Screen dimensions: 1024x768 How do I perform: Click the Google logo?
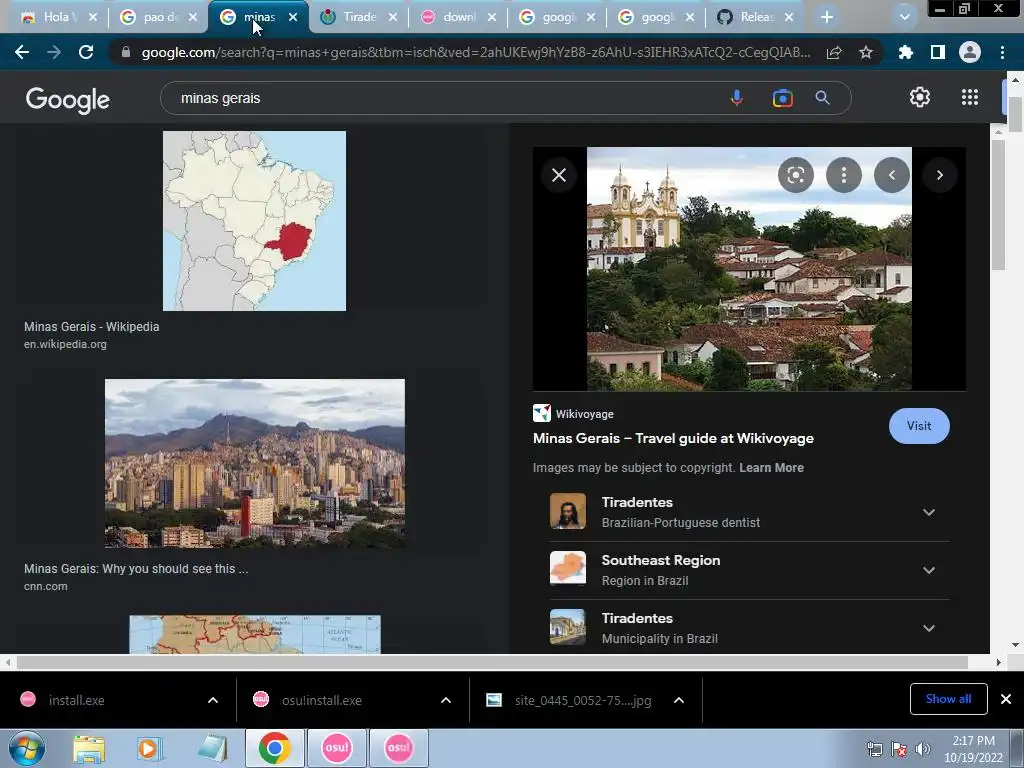[x=68, y=99]
